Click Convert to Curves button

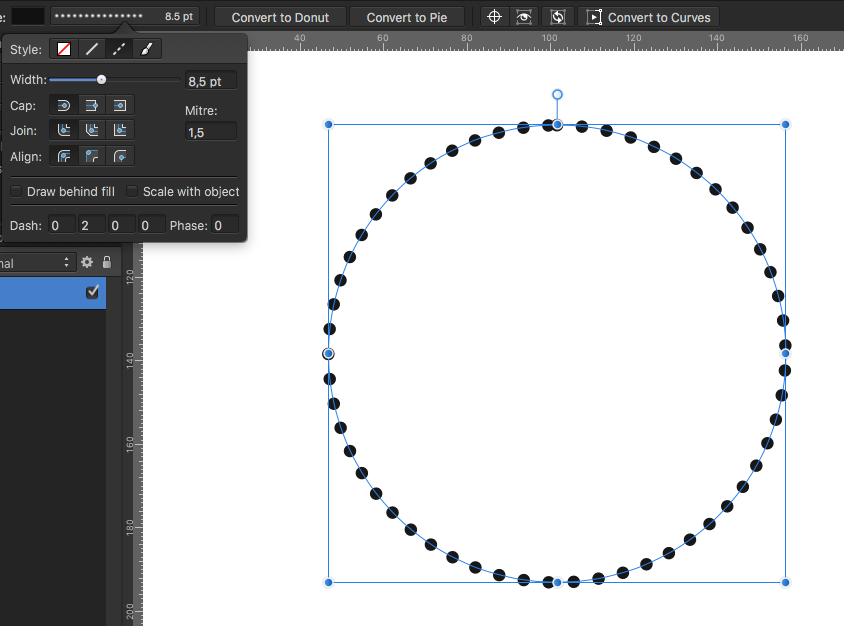pos(648,17)
